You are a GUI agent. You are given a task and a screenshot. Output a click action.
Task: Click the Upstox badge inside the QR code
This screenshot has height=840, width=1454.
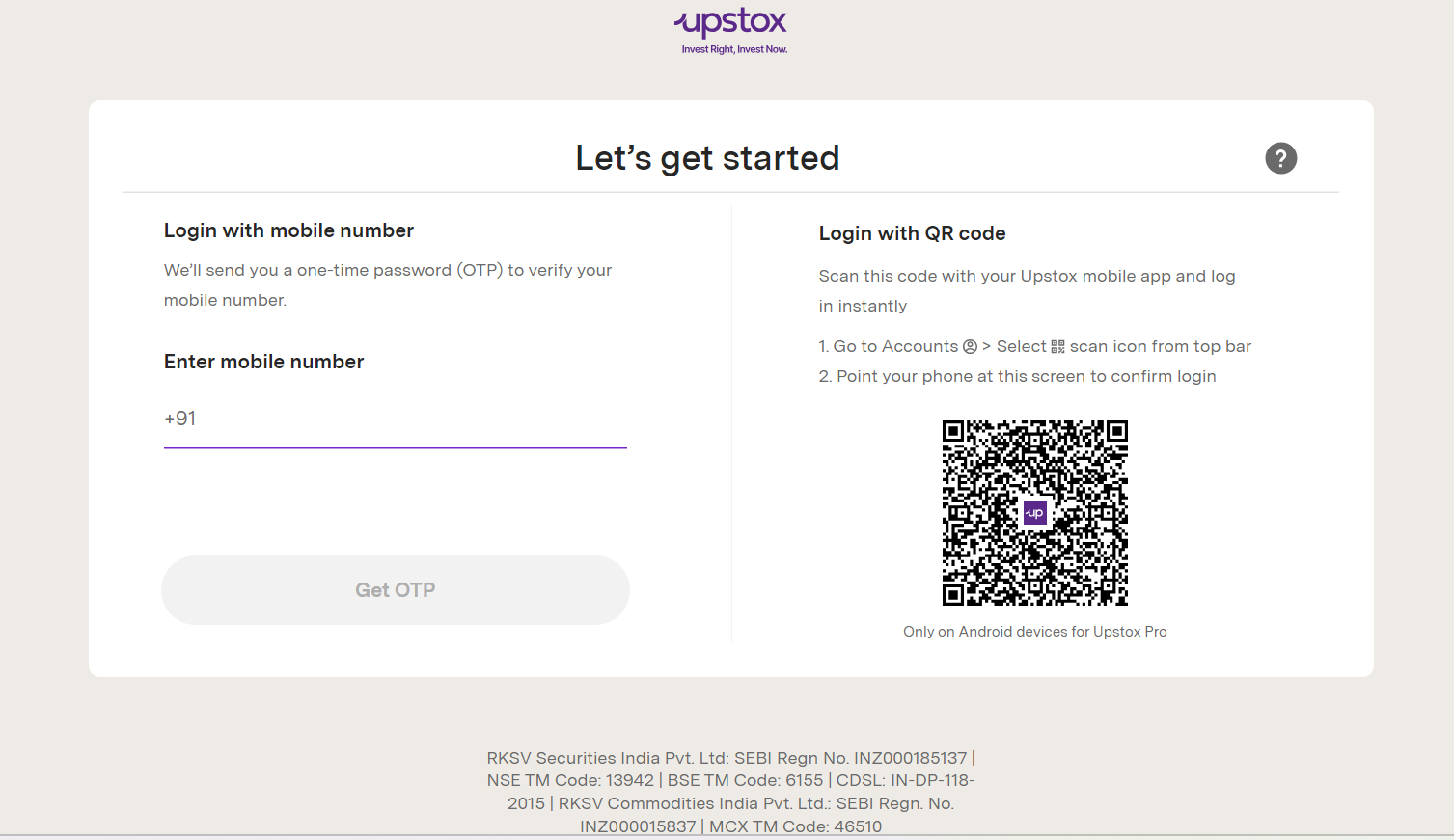(1034, 513)
